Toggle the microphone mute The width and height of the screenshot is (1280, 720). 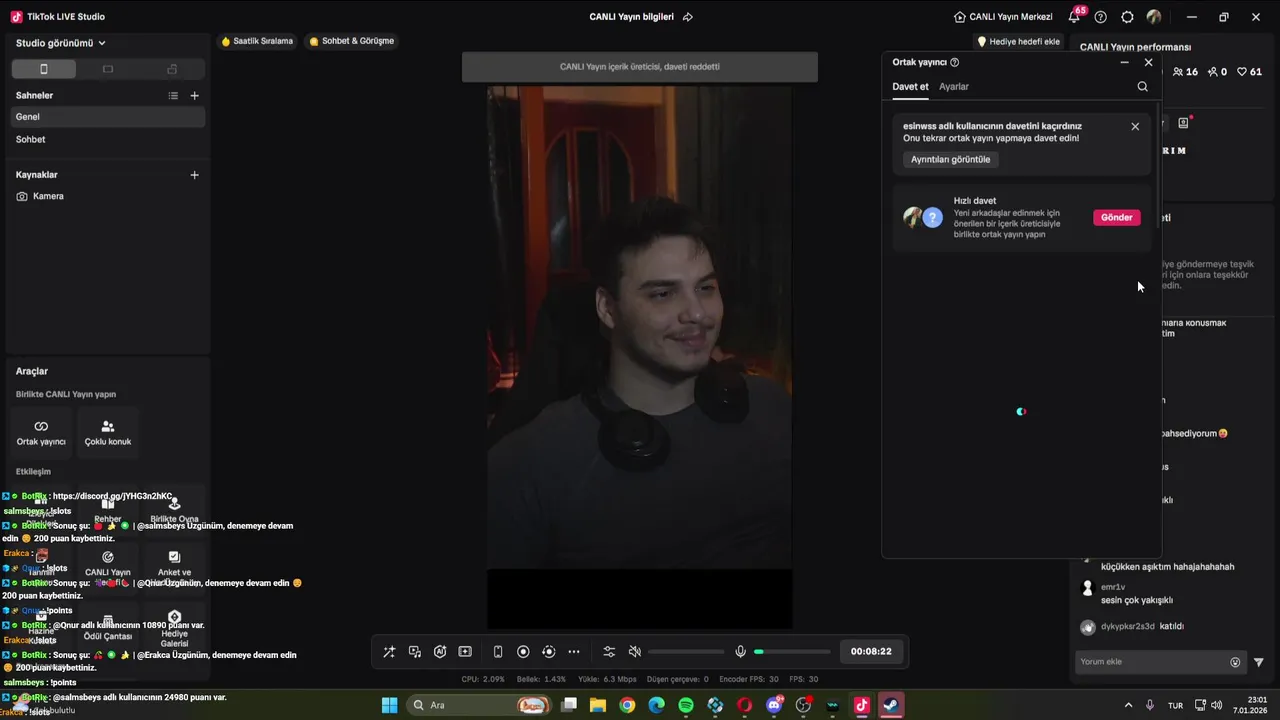(740, 652)
